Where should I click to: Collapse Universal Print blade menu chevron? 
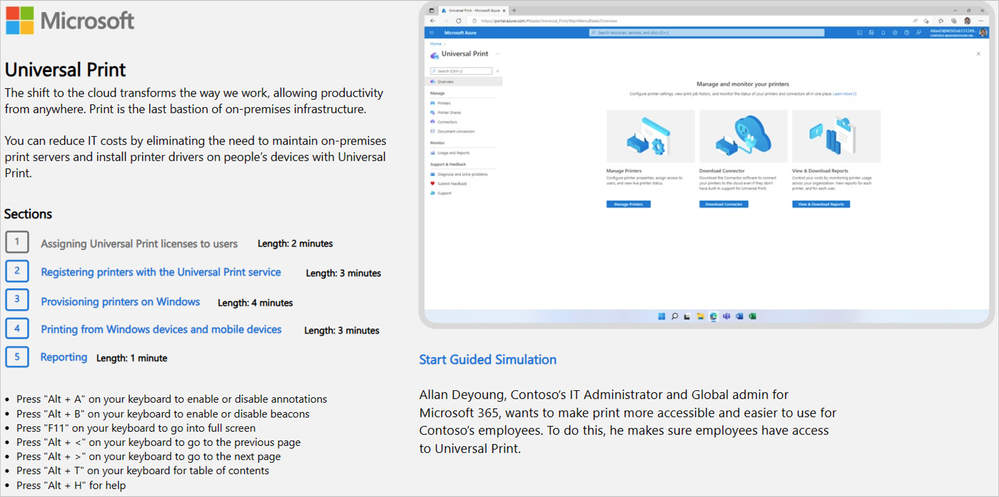498,71
